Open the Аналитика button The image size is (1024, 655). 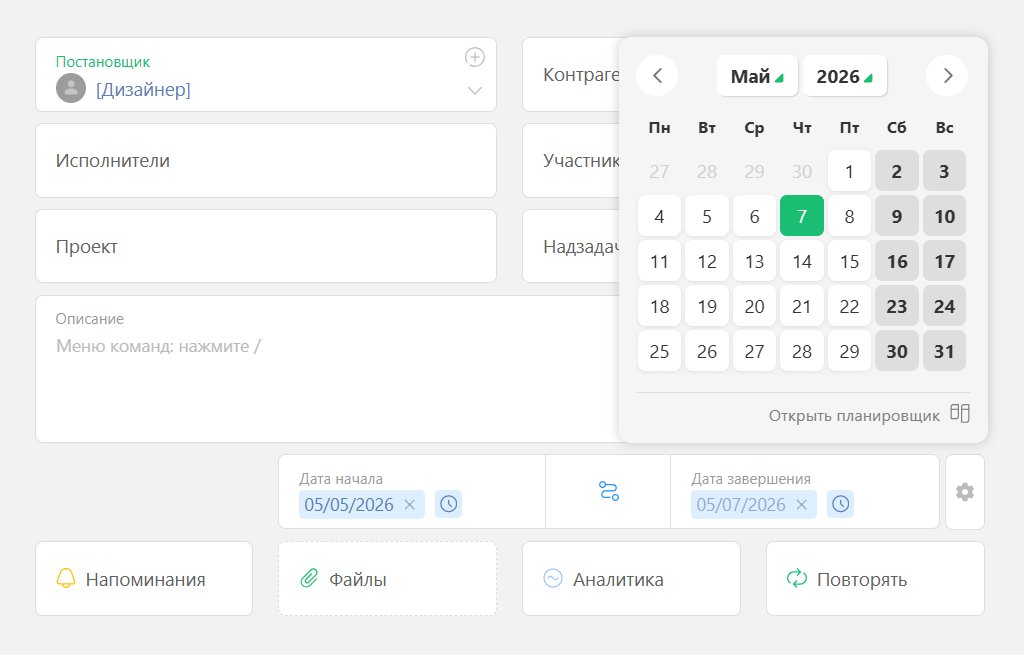point(631,578)
